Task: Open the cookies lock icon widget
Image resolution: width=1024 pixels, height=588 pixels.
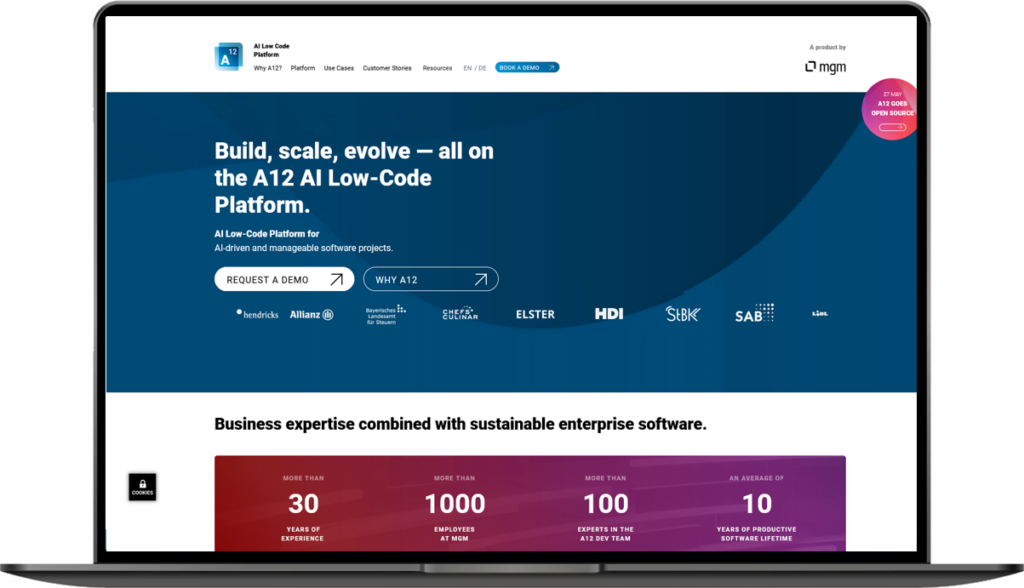Action: (x=143, y=487)
